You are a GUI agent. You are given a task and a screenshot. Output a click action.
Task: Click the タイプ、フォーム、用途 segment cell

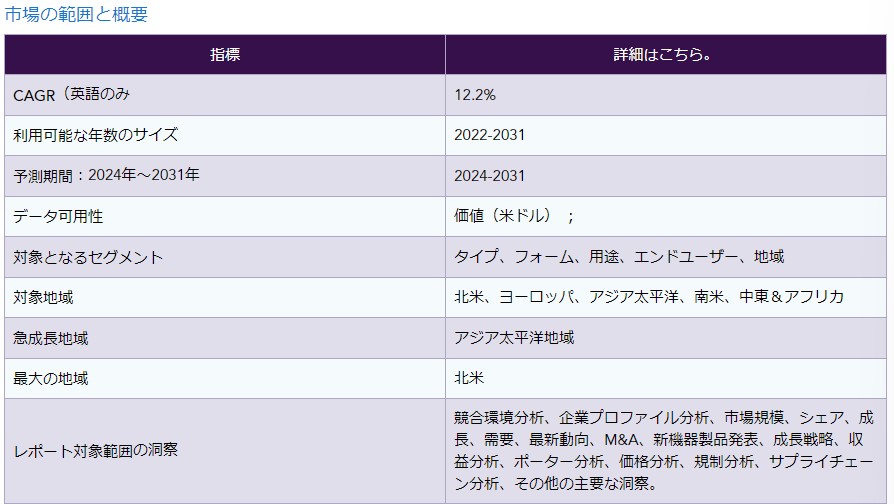click(665, 257)
